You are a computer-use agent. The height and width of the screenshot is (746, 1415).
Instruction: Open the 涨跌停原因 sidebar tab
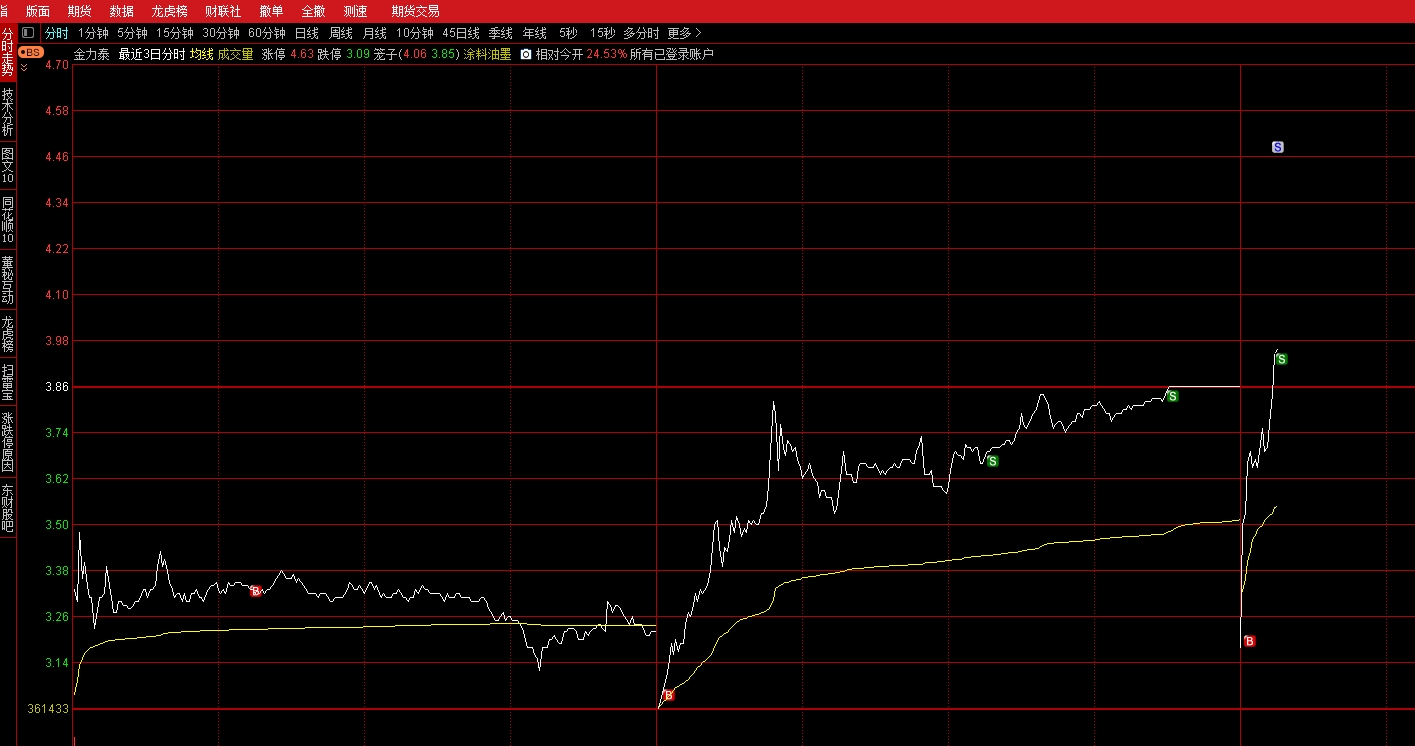(8, 441)
